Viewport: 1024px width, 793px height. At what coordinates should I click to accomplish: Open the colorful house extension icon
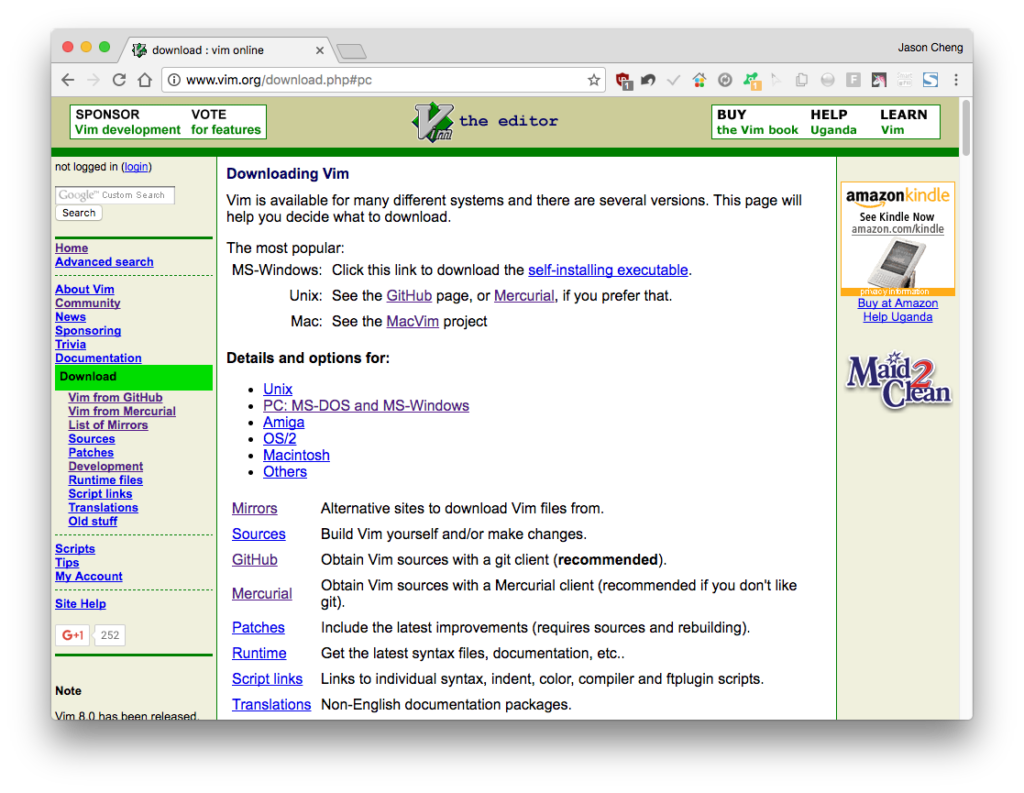pos(699,80)
